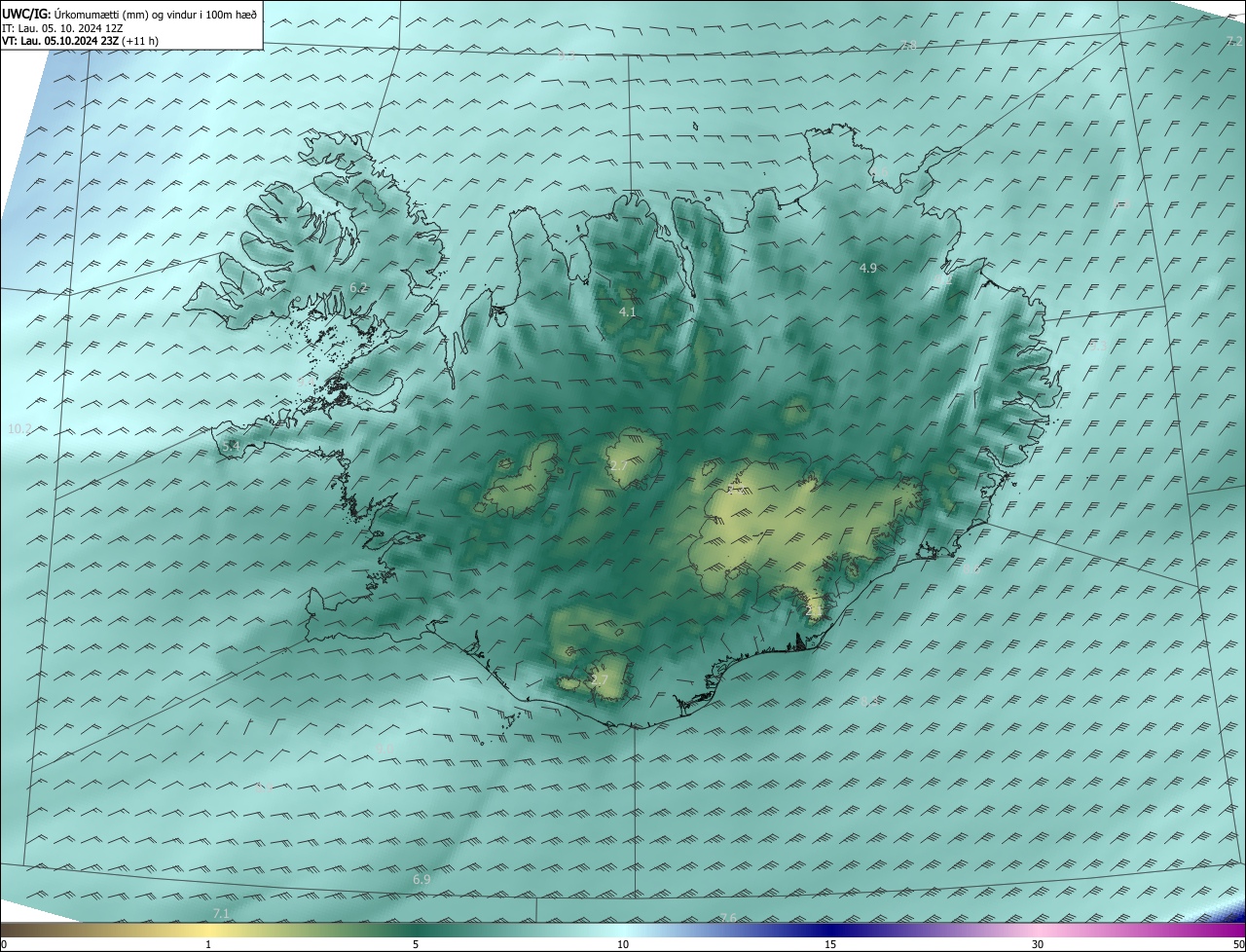
Task: Click the '(+11 h)' forecast offset text
Action: pos(140,41)
